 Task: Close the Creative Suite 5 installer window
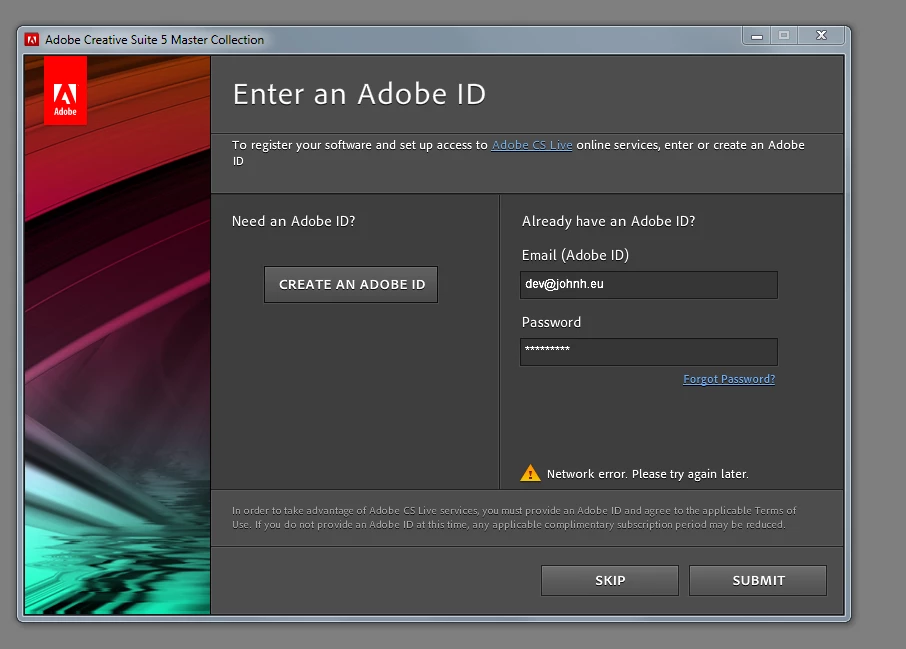[x=821, y=36]
